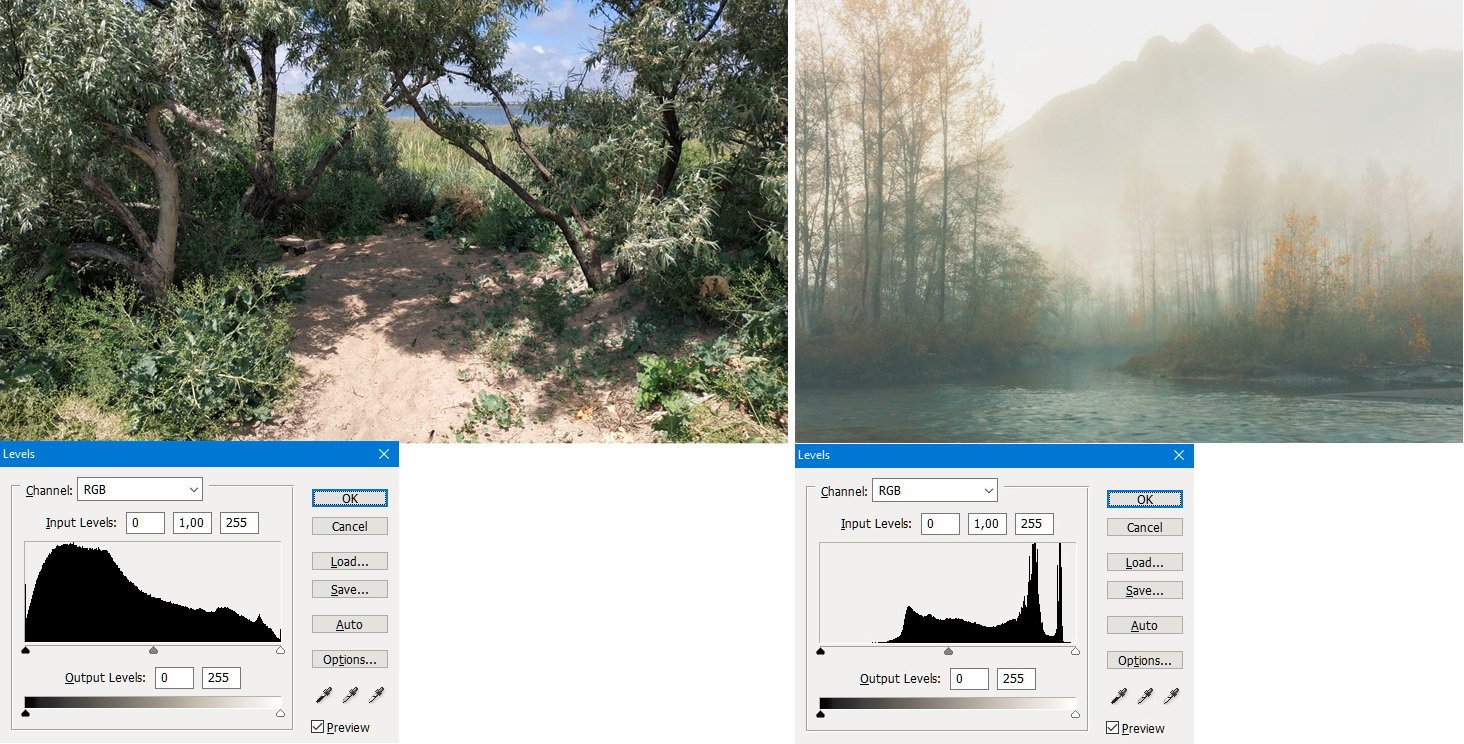Pick the black point eyedropper in left Levels dialog

click(323, 694)
